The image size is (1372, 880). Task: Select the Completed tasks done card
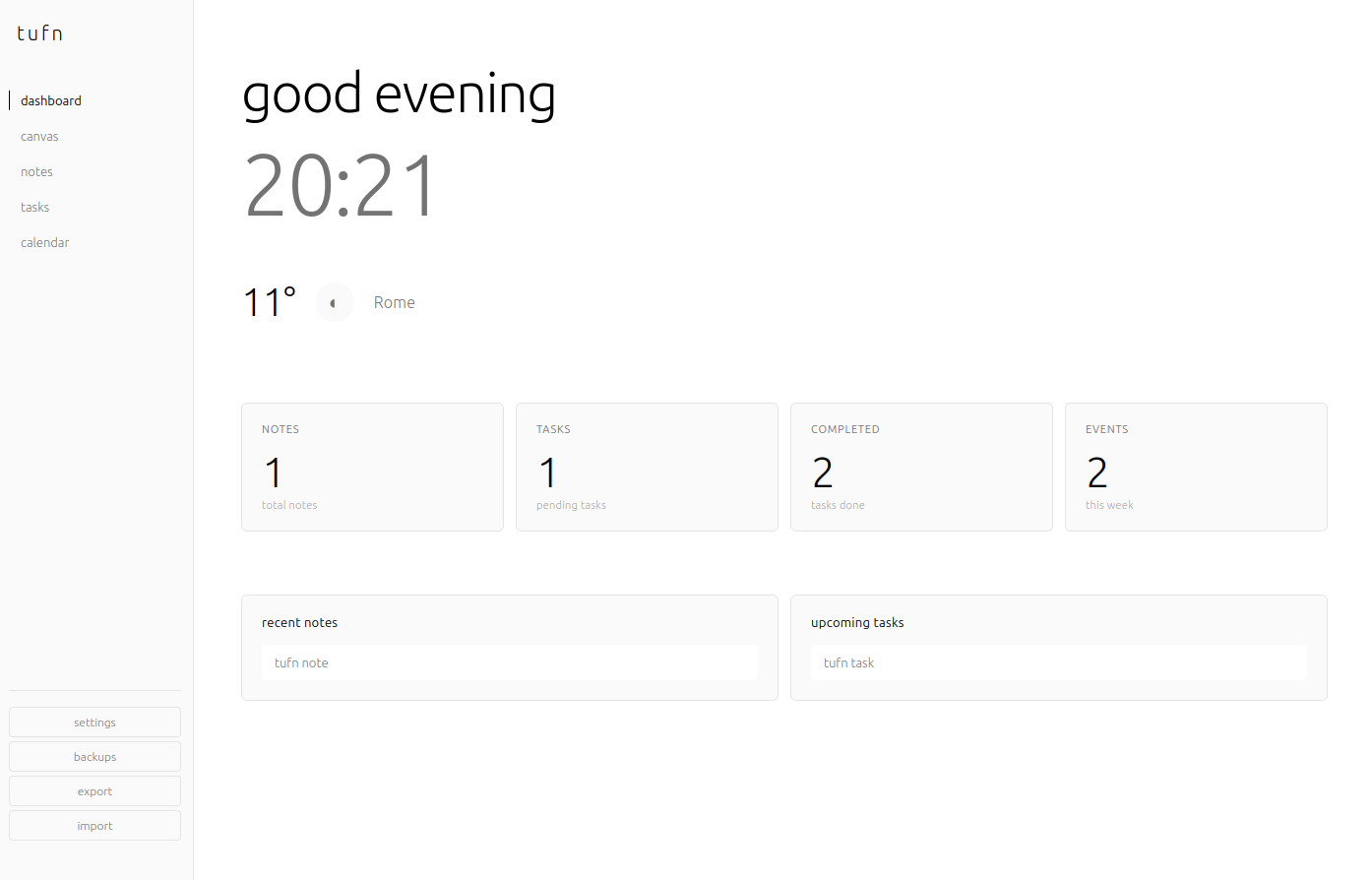coord(921,468)
